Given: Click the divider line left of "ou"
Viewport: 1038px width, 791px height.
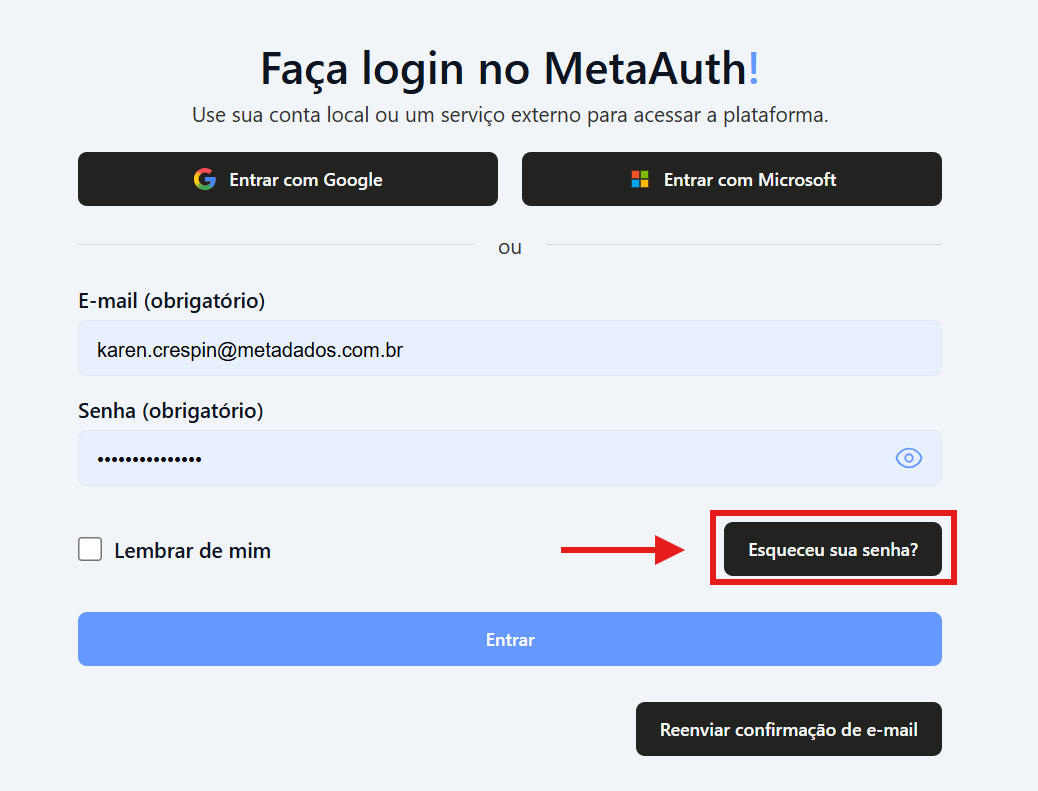Looking at the screenshot, I should [x=276, y=245].
